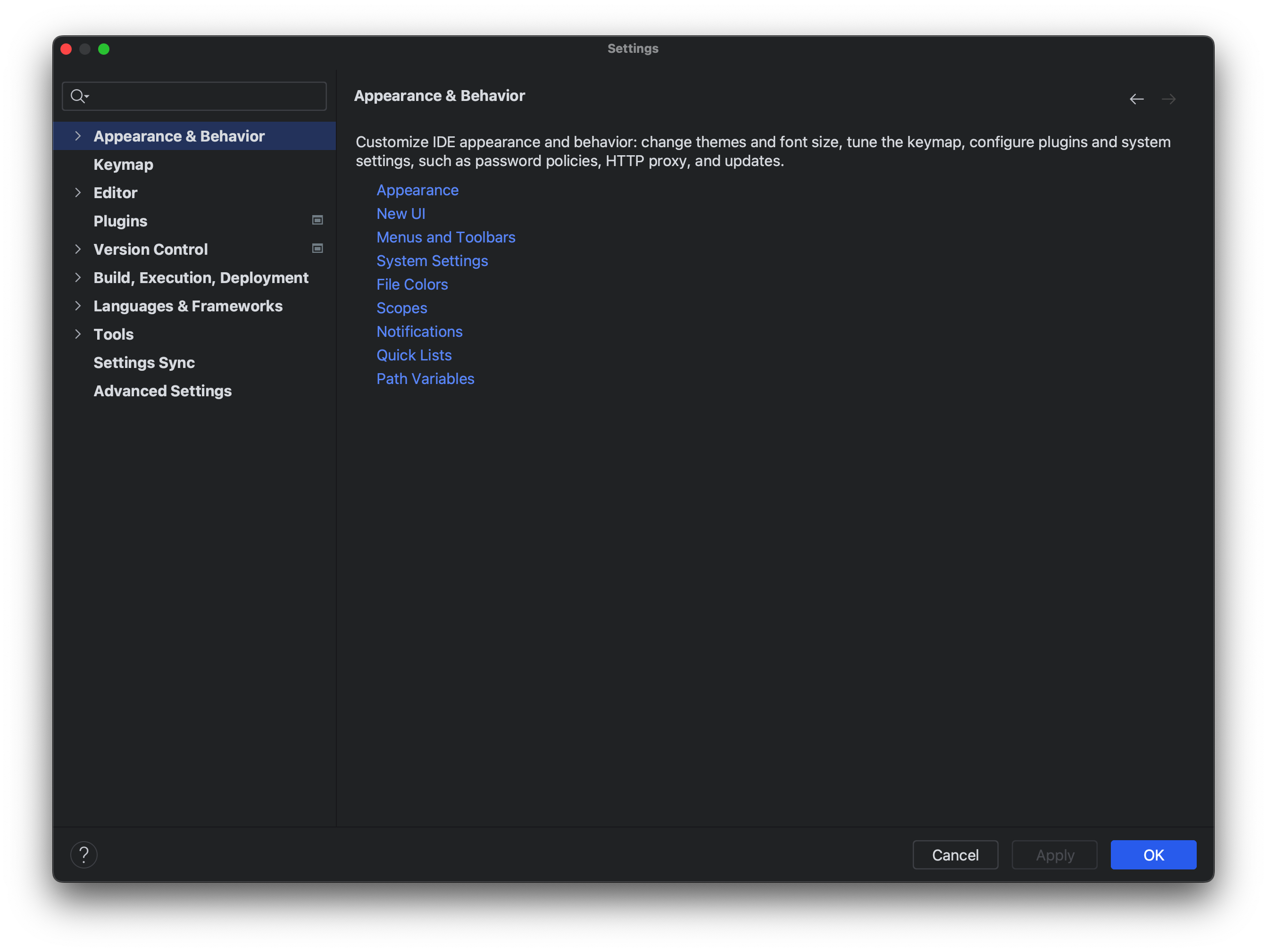The width and height of the screenshot is (1267, 952).
Task: Focus the settings search field
Action: [194, 96]
